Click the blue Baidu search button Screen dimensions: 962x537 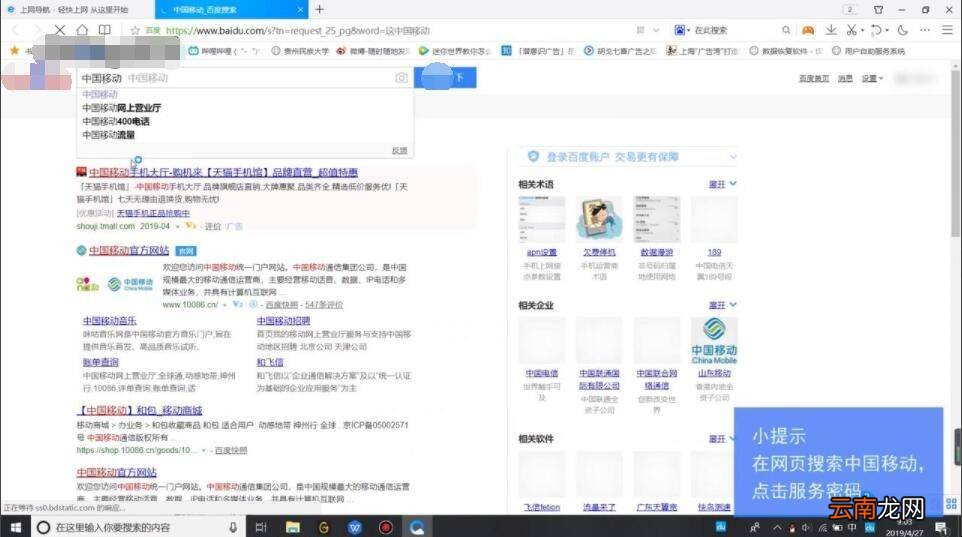coord(445,78)
